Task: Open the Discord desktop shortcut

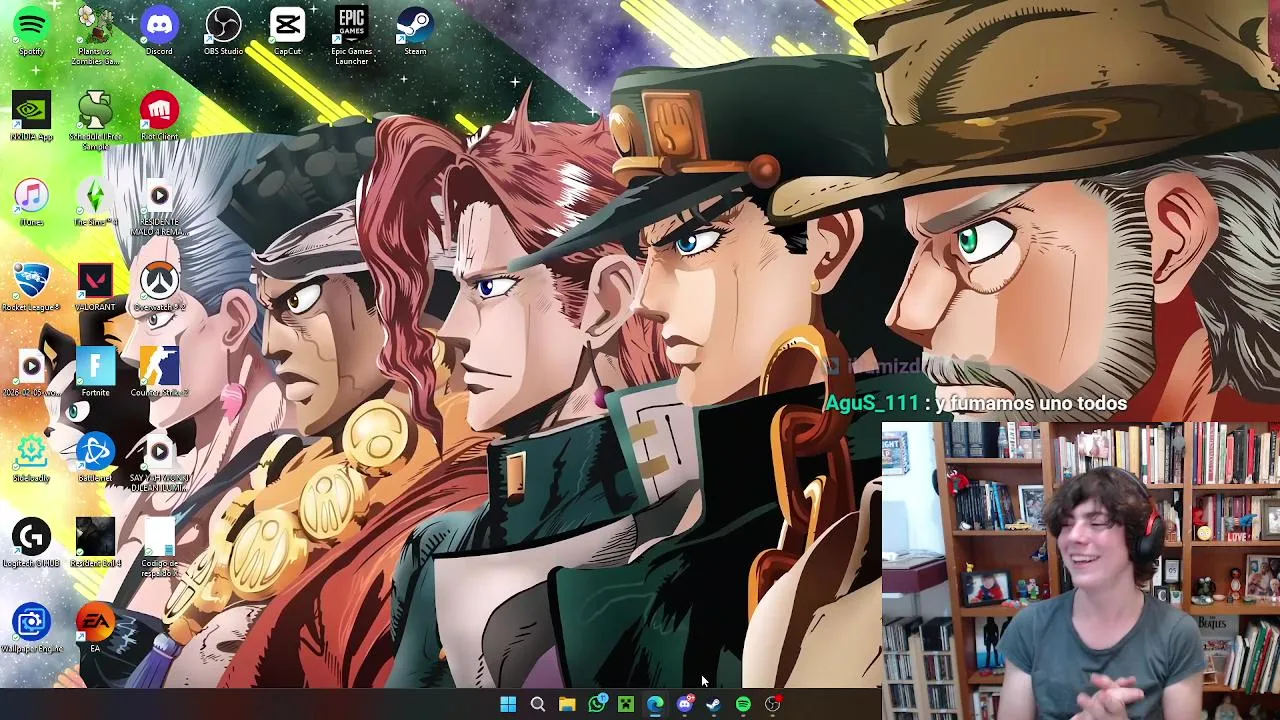Action: point(159,31)
